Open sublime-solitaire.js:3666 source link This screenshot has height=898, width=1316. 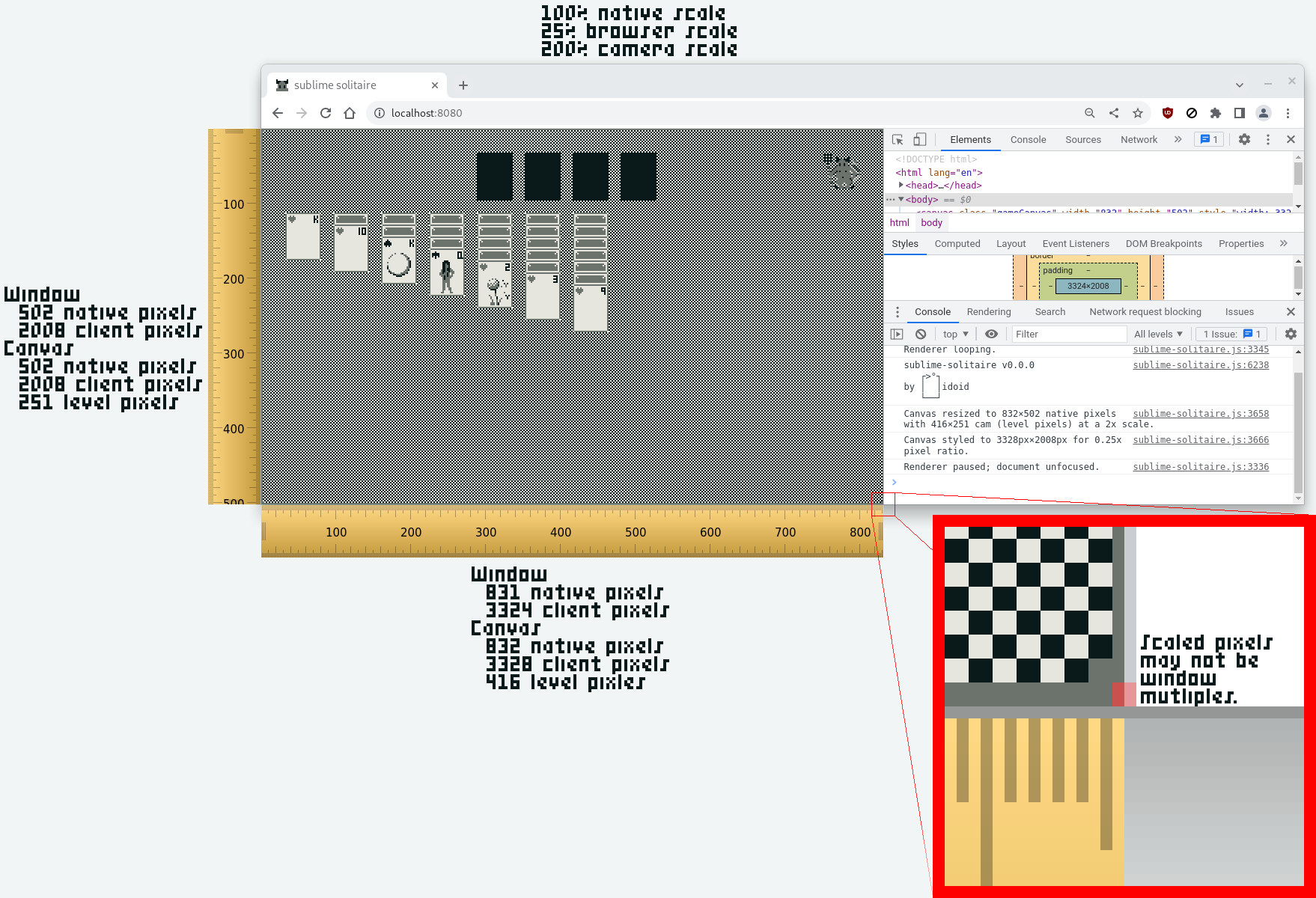point(1201,440)
